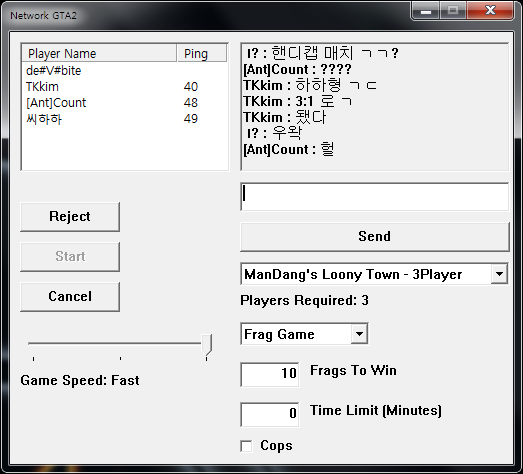This screenshot has width=523, height=474.
Task: Click ping value 40 for TKkim
Action: [191, 87]
